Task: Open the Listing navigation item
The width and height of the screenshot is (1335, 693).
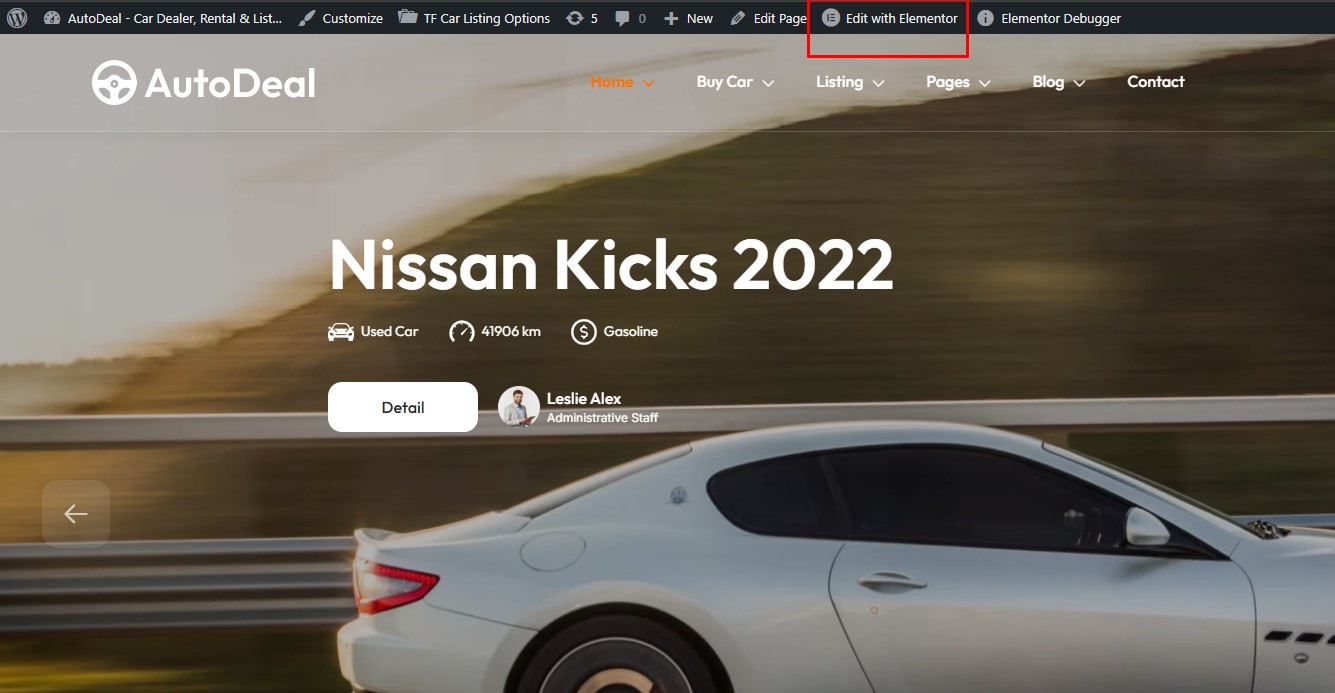Action: [x=839, y=82]
